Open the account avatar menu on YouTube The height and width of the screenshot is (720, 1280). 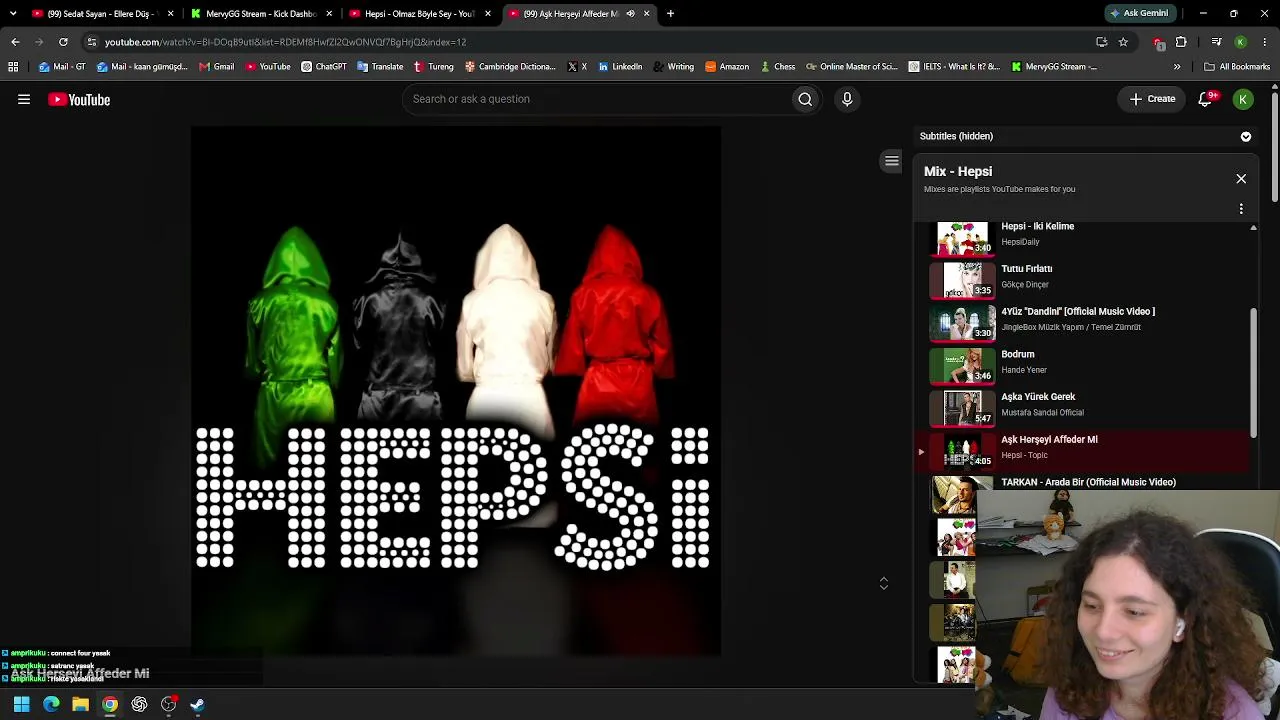click(x=1243, y=99)
